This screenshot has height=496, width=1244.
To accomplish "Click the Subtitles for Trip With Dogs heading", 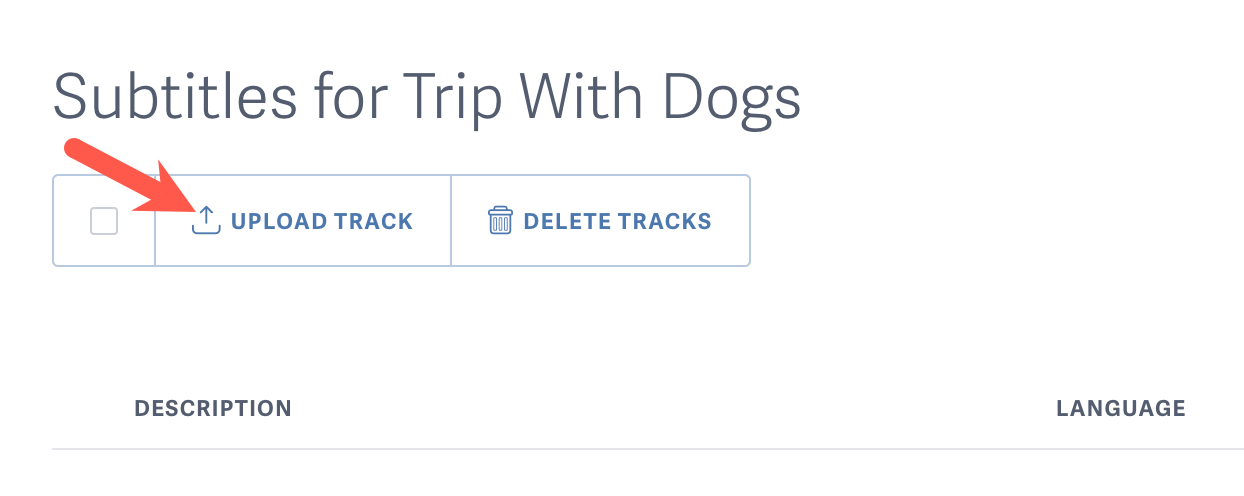I will point(427,97).
